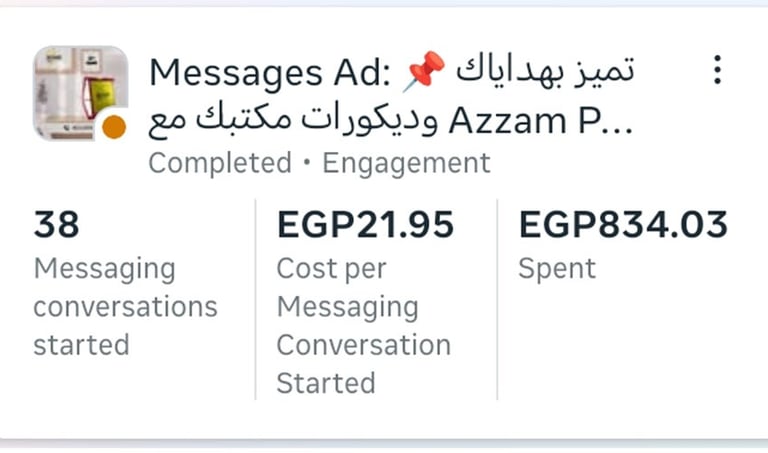This screenshot has height=453, width=768.
Task: Click the "Completed" status label
Action: click(220, 163)
